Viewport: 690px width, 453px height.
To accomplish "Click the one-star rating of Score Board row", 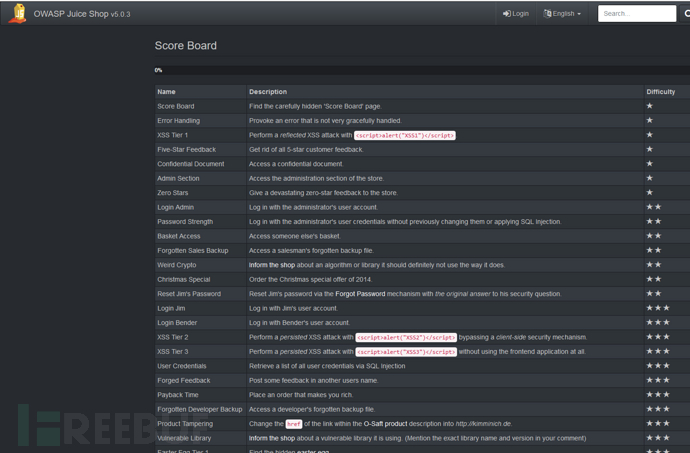I will click(650, 106).
